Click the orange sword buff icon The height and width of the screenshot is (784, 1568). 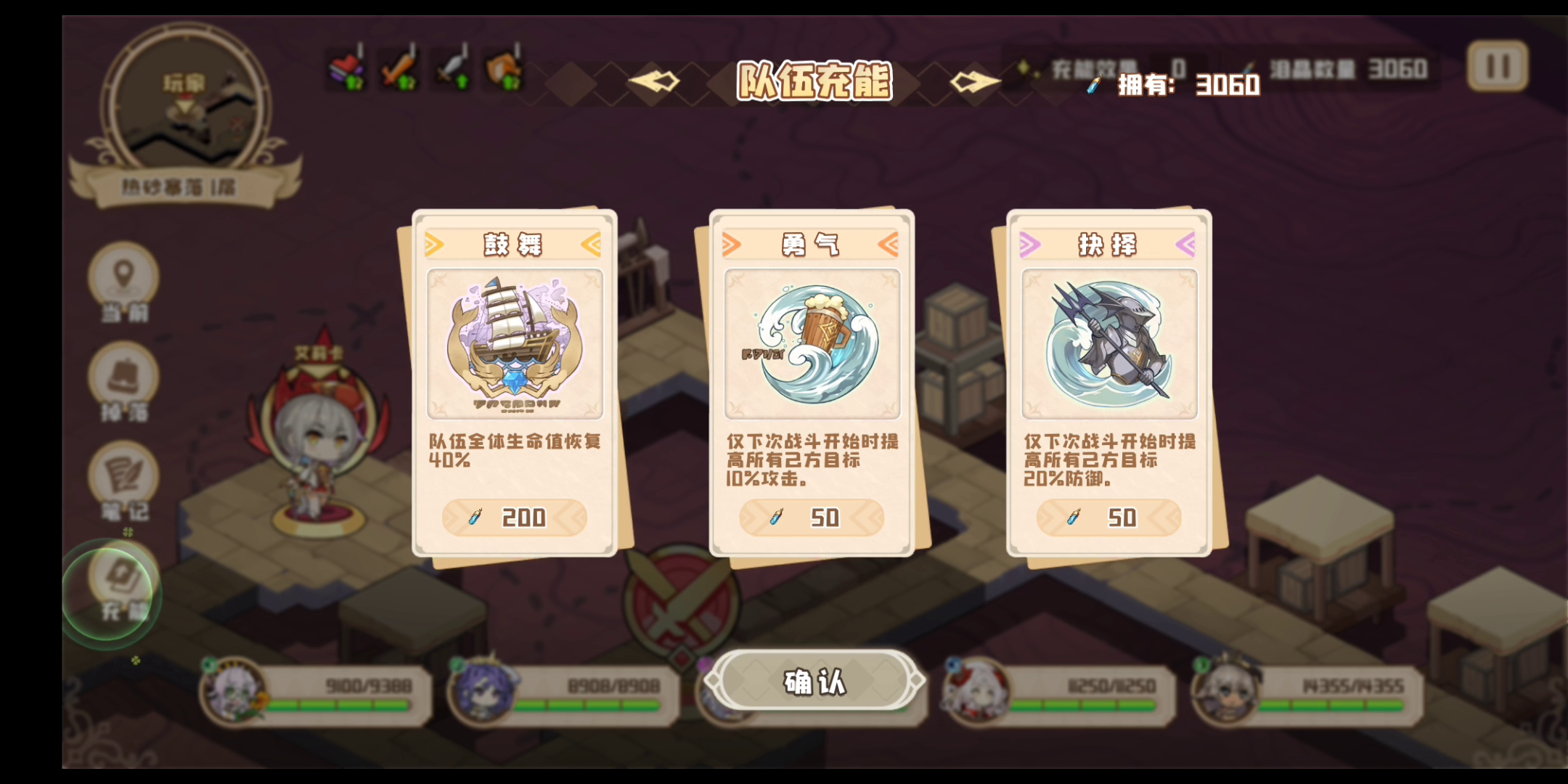(400, 69)
